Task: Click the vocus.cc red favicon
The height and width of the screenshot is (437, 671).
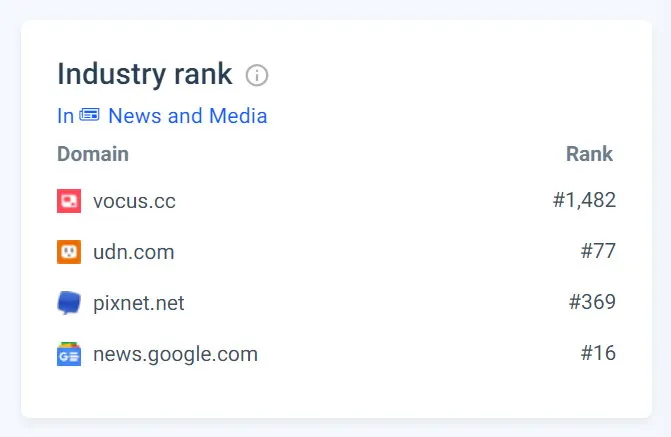Action: click(69, 201)
